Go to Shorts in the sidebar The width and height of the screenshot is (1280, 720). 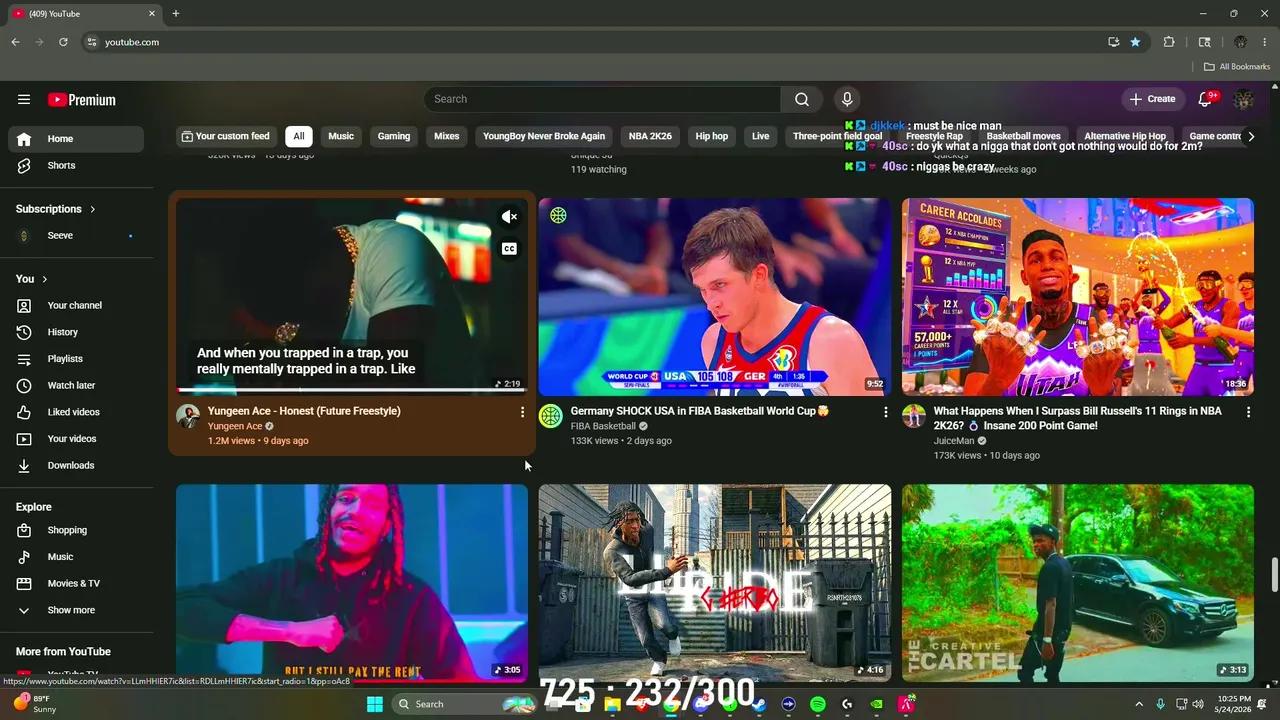point(76,166)
